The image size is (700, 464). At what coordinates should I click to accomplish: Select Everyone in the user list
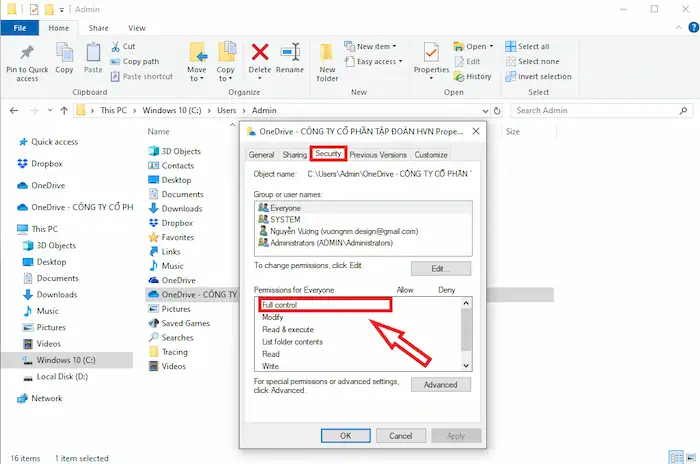coord(285,207)
